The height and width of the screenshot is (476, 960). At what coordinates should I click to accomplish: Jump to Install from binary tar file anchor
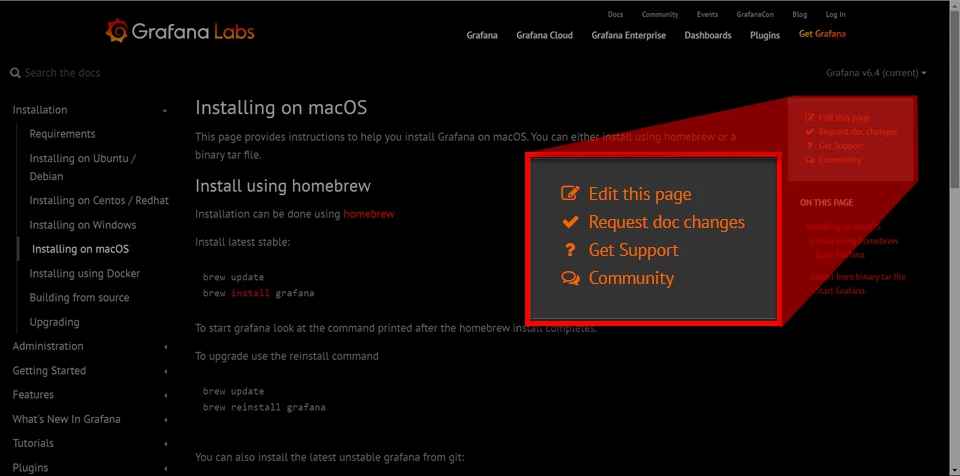click(x=858, y=277)
